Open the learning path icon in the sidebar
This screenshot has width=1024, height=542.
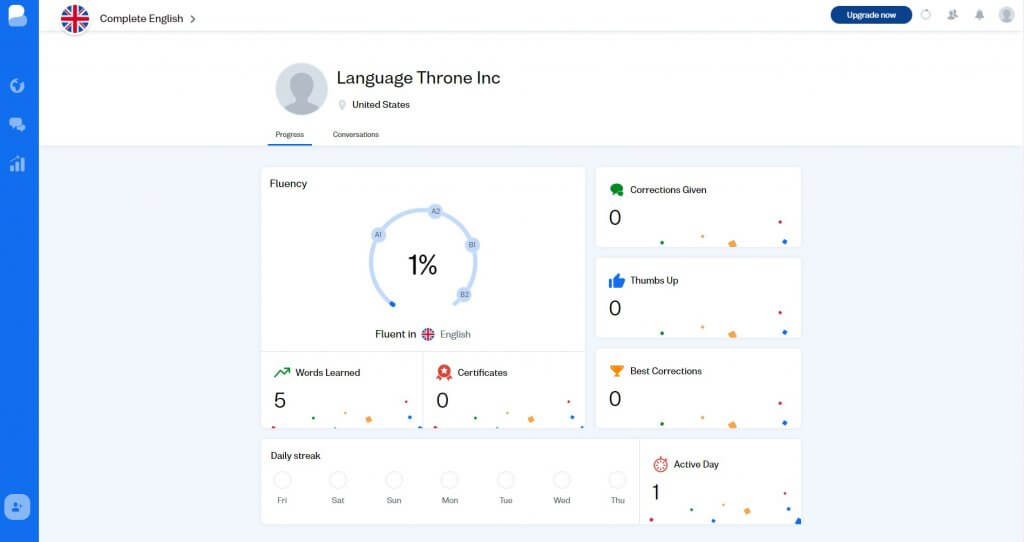[17, 85]
